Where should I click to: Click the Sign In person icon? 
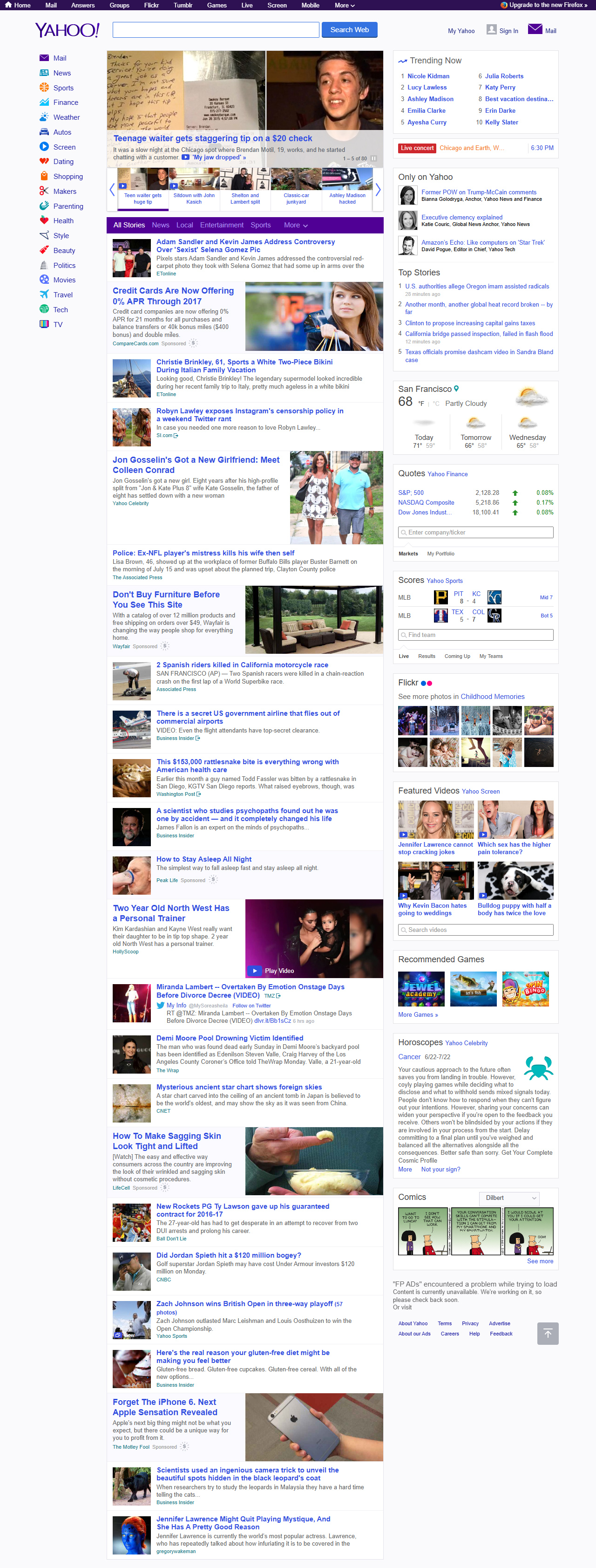tap(491, 29)
